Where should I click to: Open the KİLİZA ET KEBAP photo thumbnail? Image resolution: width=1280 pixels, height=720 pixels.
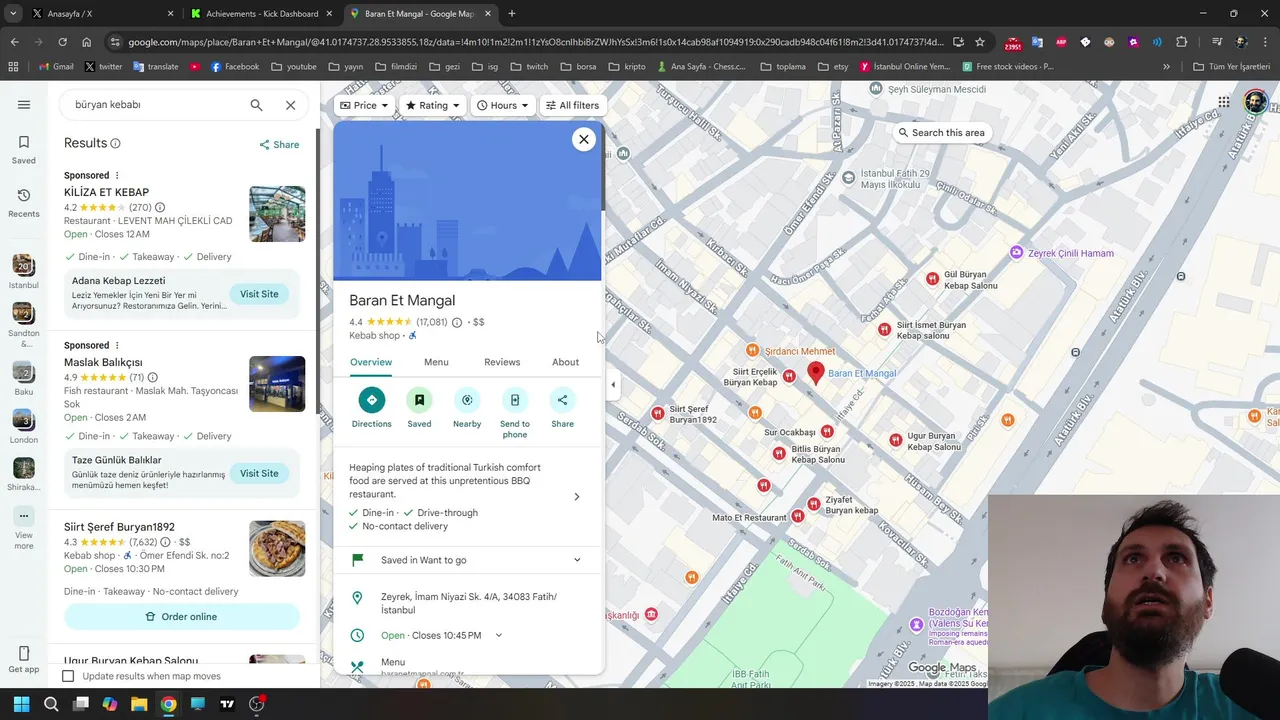tap(277, 214)
